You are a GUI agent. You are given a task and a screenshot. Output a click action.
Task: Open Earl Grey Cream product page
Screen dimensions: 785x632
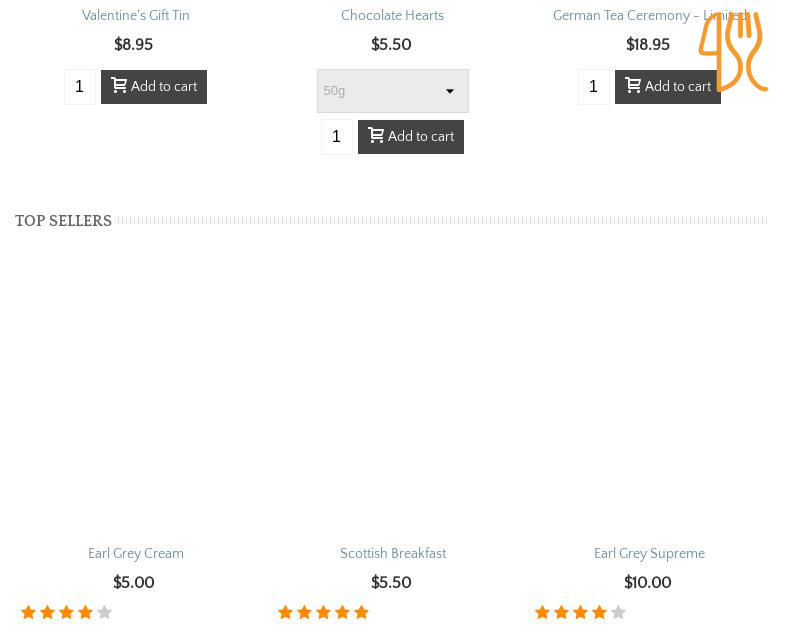point(135,554)
